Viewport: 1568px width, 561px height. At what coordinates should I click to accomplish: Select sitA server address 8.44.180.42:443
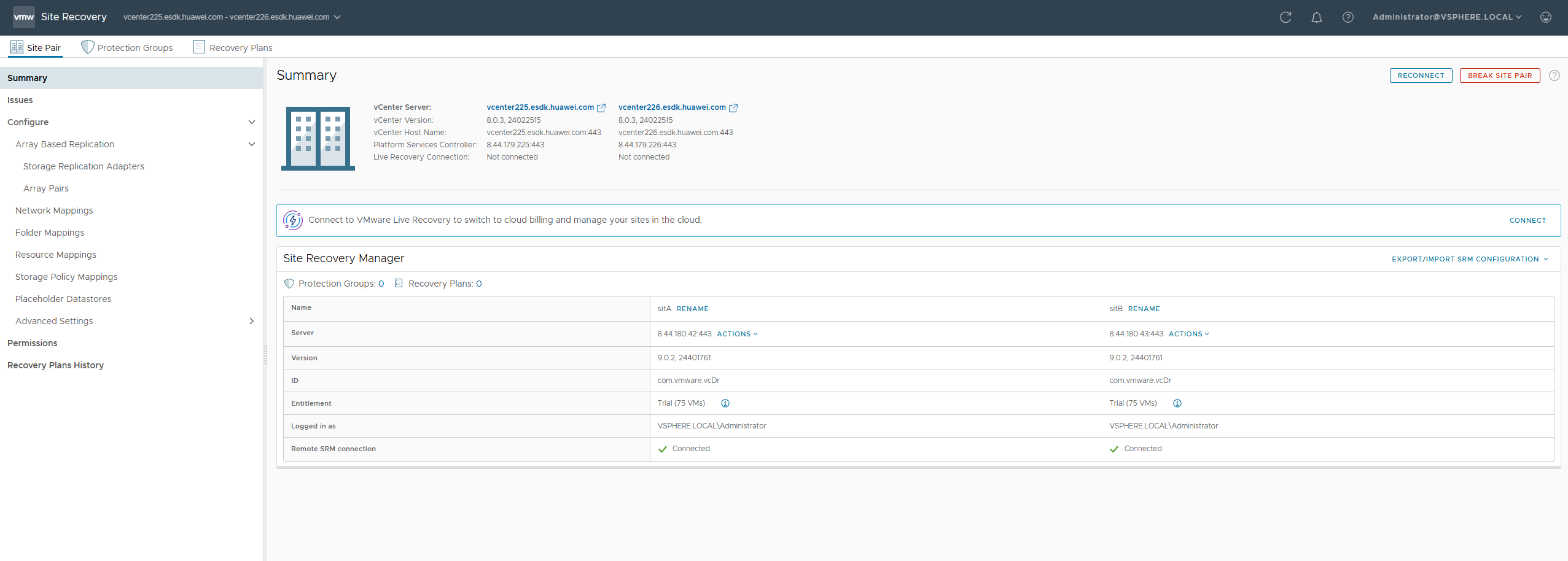[x=685, y=334]
